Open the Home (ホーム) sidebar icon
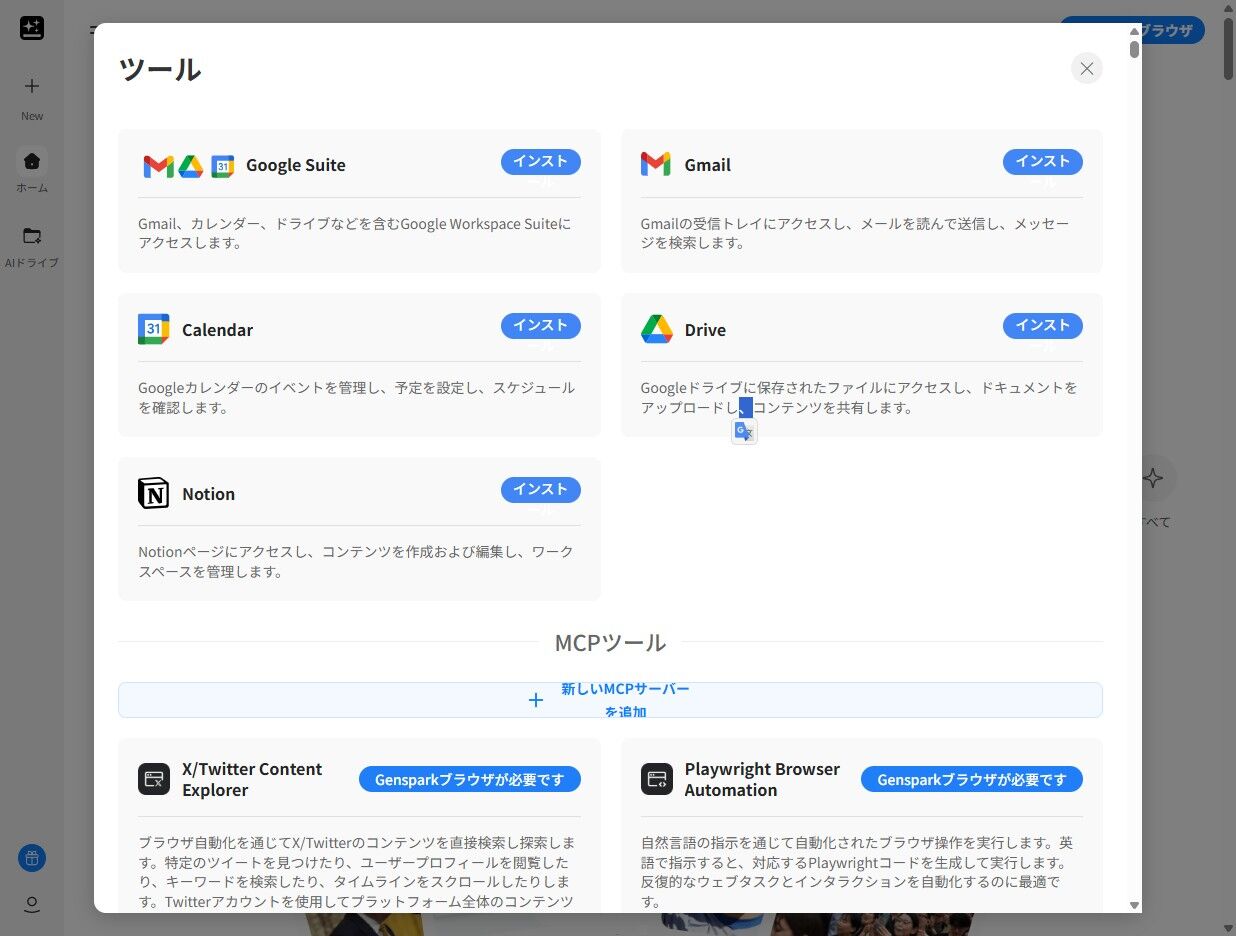The image size is (1236, 936). coord(32,161)
